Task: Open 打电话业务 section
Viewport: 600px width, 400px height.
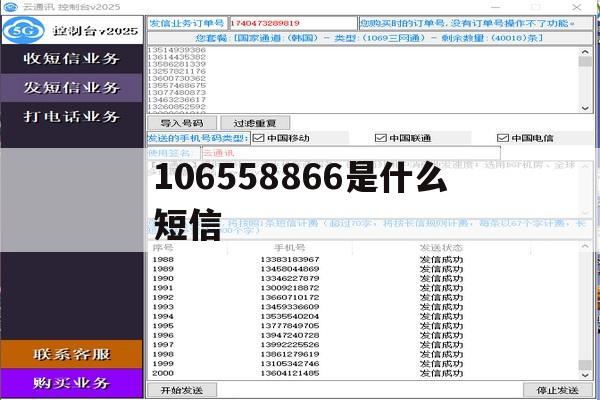Action: [x=72, y=116]
